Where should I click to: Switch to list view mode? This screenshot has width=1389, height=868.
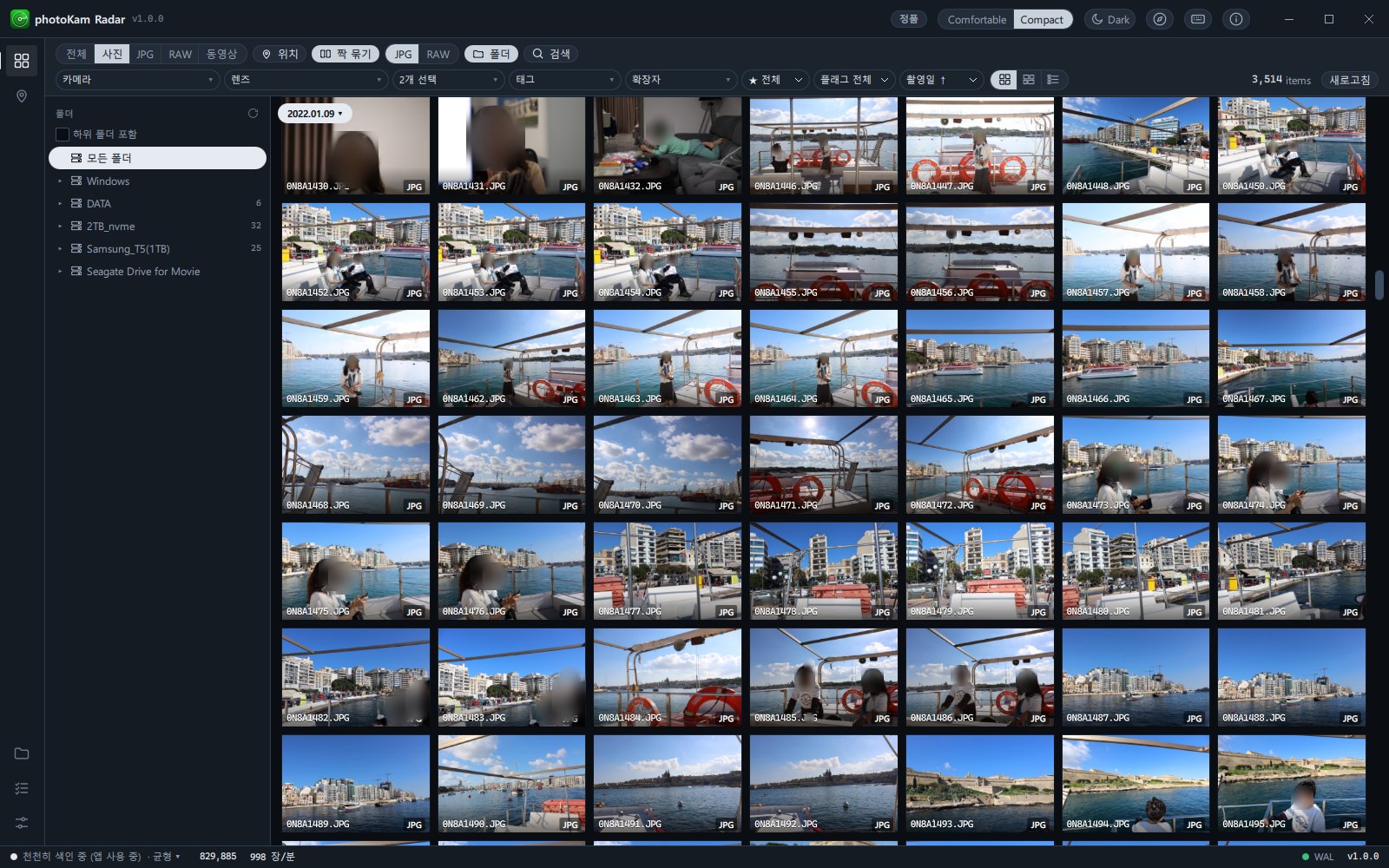point(1053,80)
